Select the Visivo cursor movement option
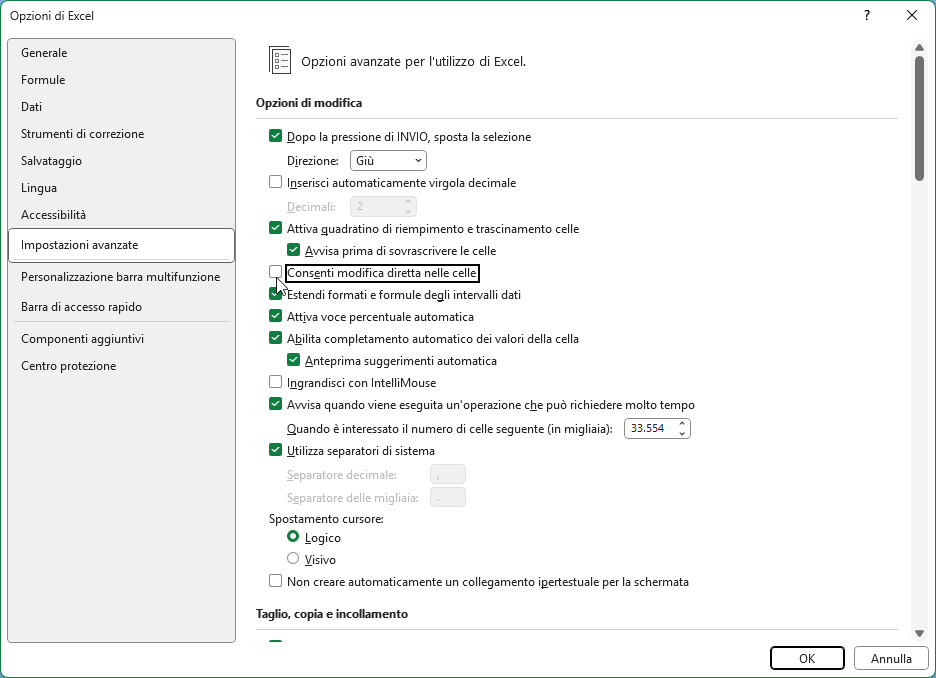Screen dimensions: 936x678 (x=292, y=559)
